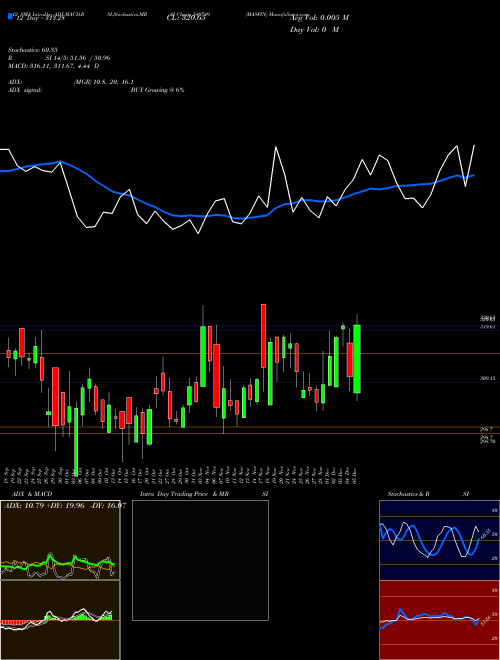Click the blue 12 Day SMA legend square
Viewport: 500px width, 660px height.
(x=10, y=16)
